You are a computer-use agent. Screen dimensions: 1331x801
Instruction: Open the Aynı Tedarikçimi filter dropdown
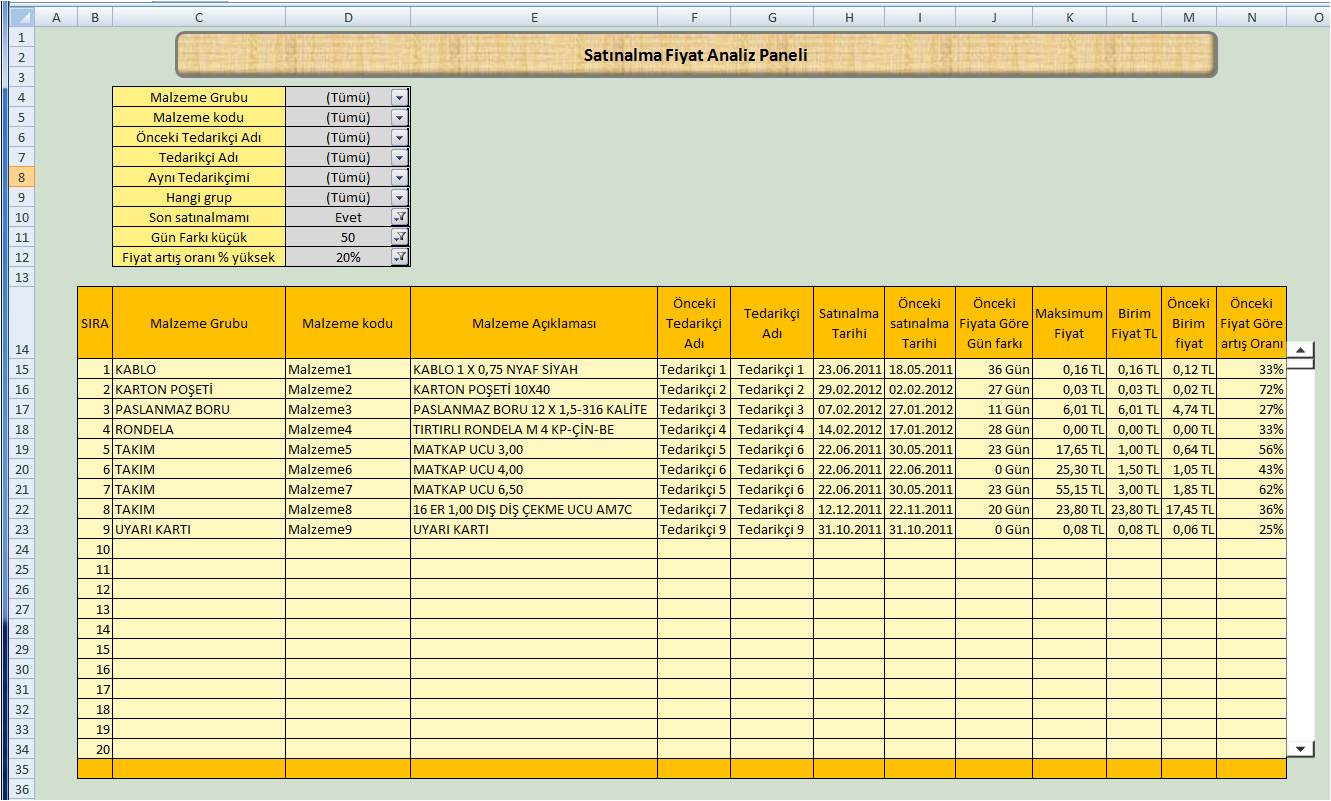(399, 177)
